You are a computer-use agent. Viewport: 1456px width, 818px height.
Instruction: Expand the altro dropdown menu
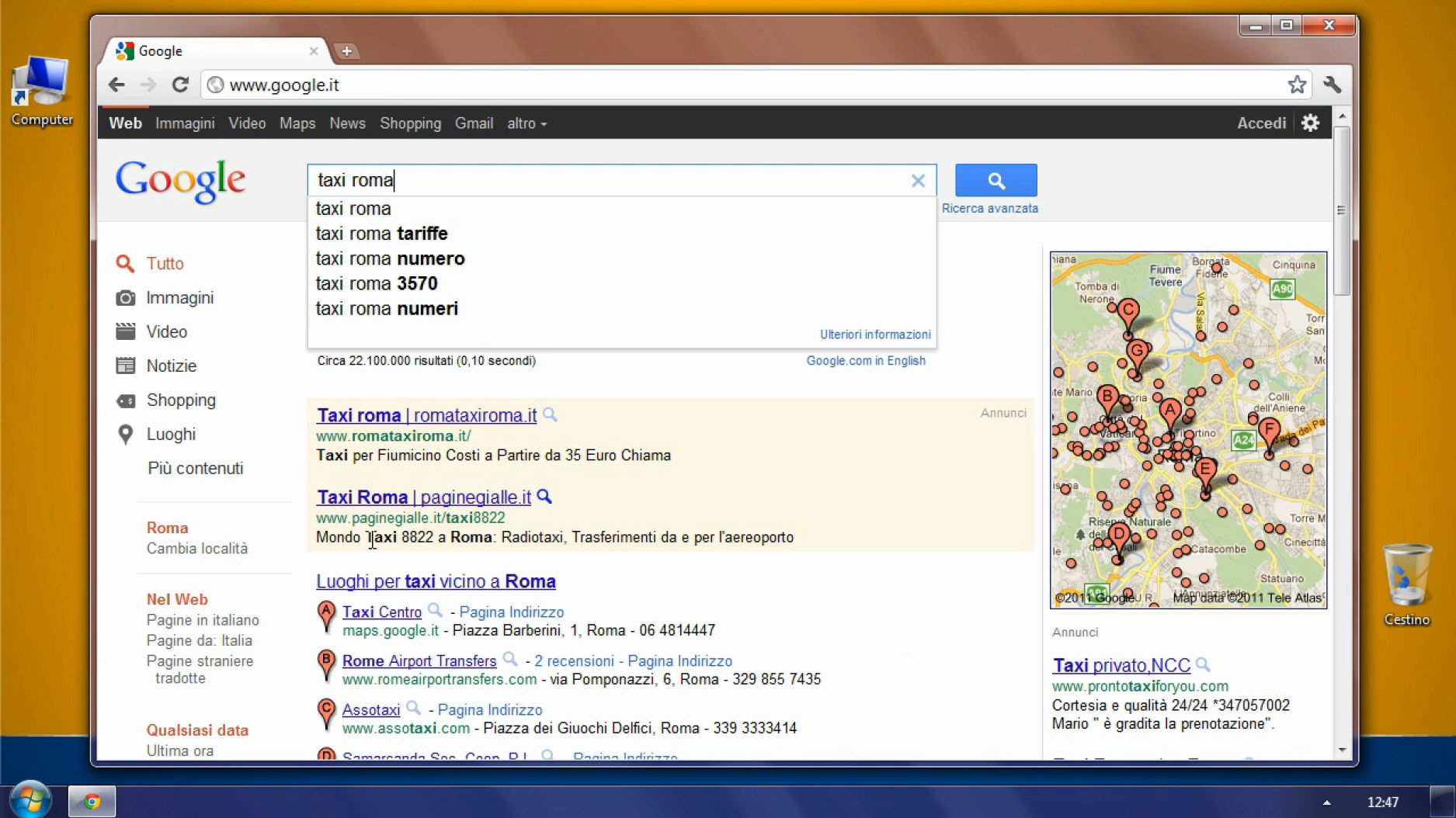coord(526,123)
